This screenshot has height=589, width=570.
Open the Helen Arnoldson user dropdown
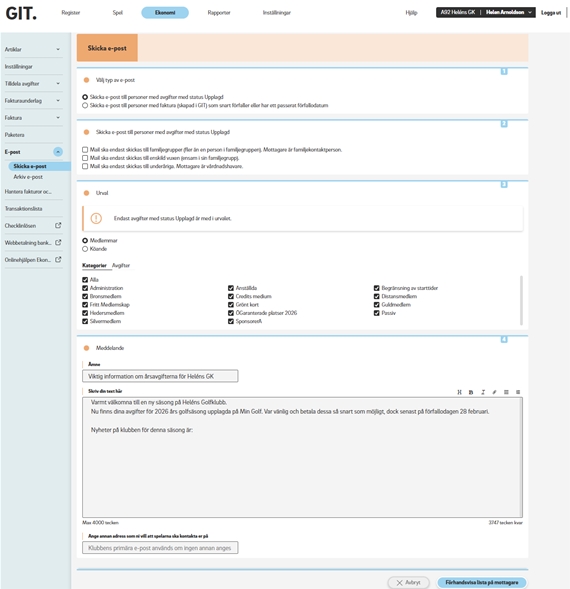pos(508,12)
